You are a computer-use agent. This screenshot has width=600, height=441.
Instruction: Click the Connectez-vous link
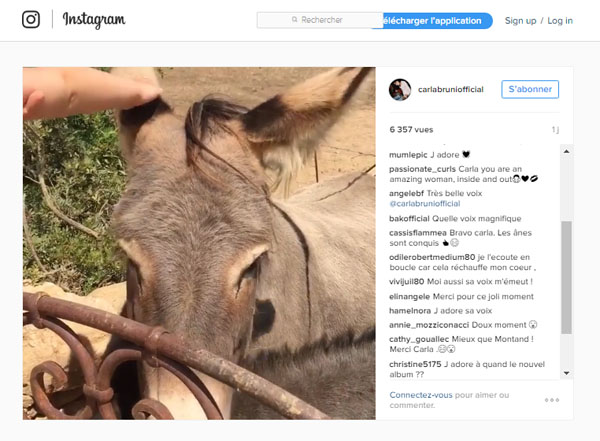[421, 395]
